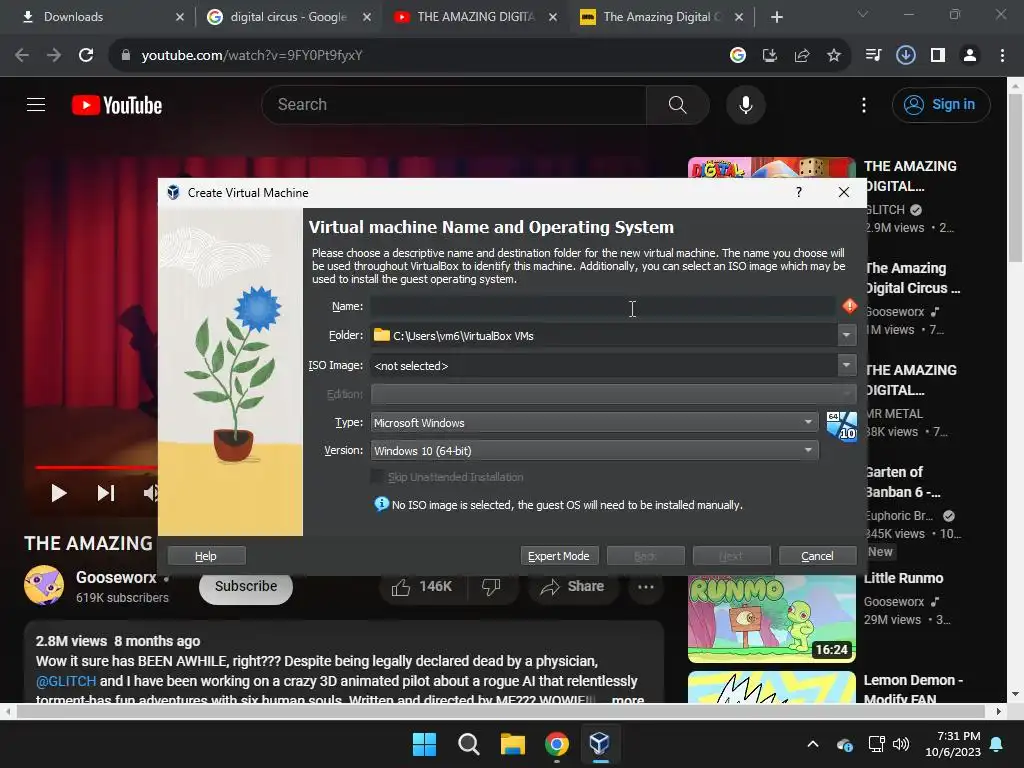Click the share page icon in address bar

[802, 56]
